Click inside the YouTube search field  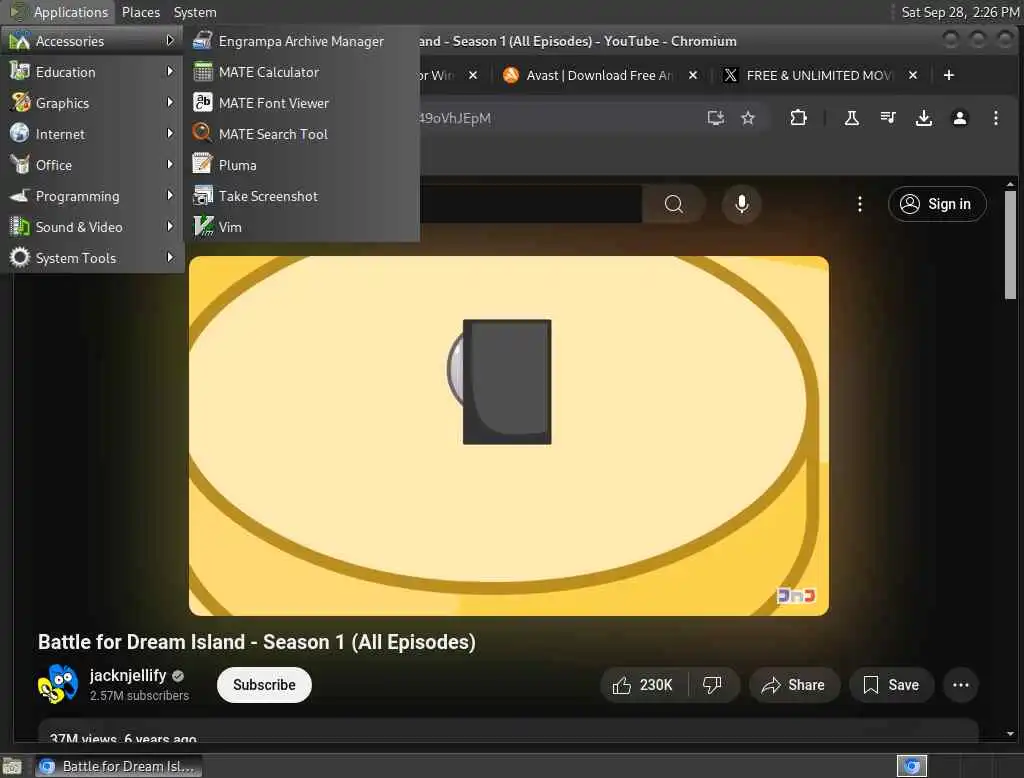530,204
